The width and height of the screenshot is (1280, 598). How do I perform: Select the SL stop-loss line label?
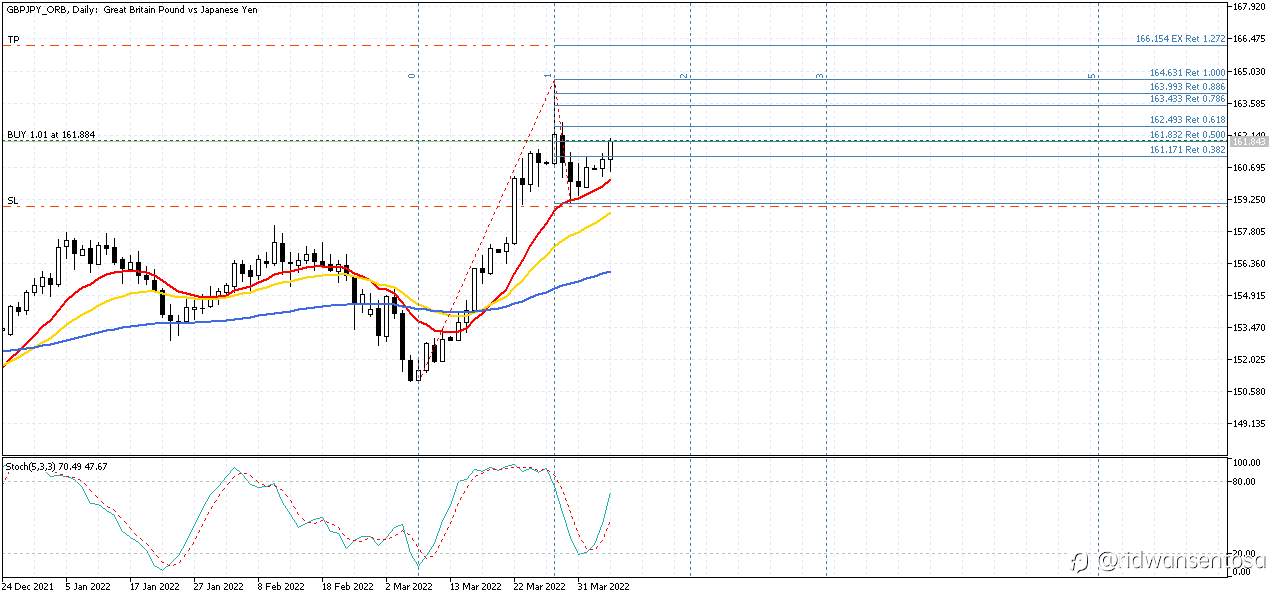pos(13,201)
